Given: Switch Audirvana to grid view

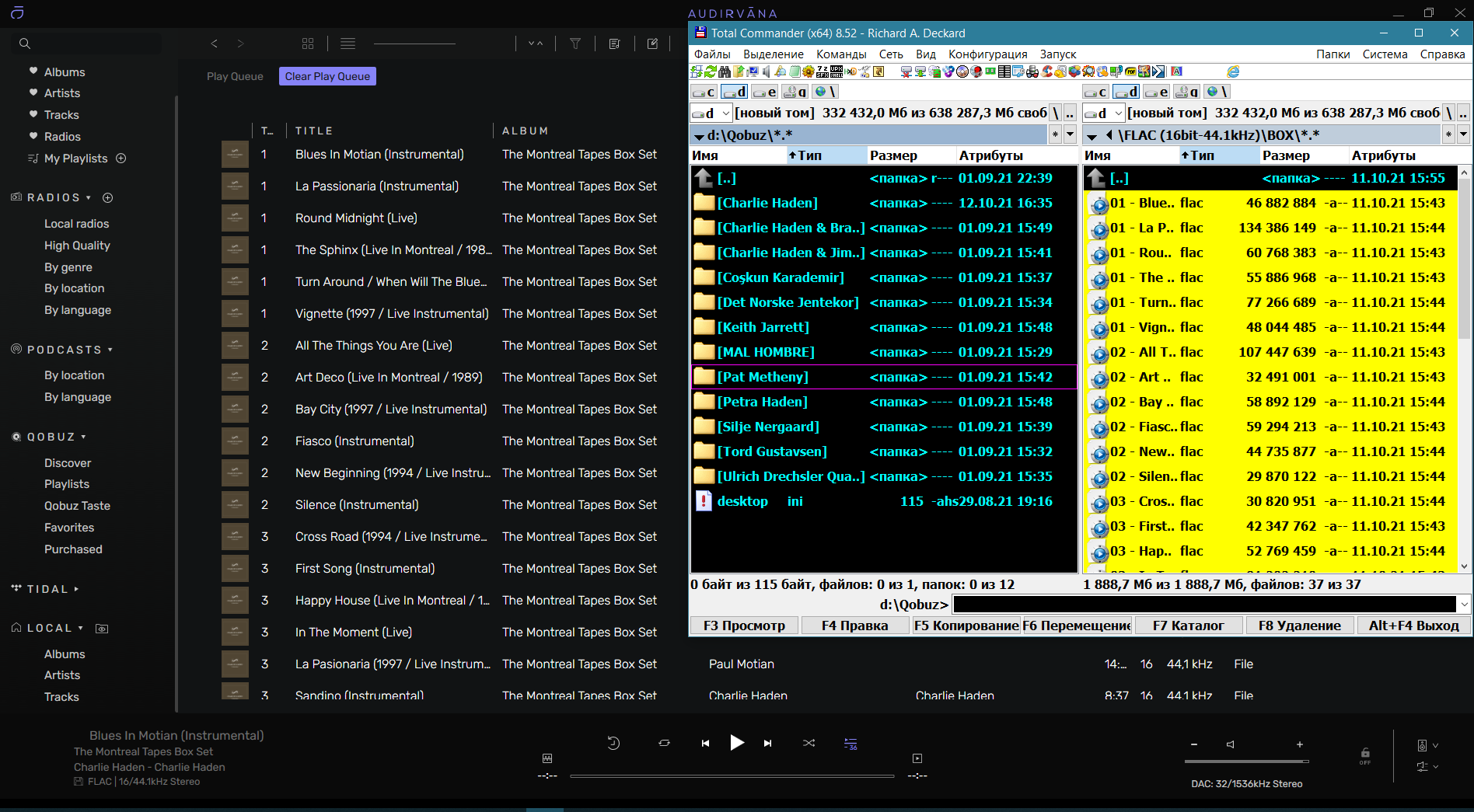Looking at the screenshot, I should tap(308, 44).
